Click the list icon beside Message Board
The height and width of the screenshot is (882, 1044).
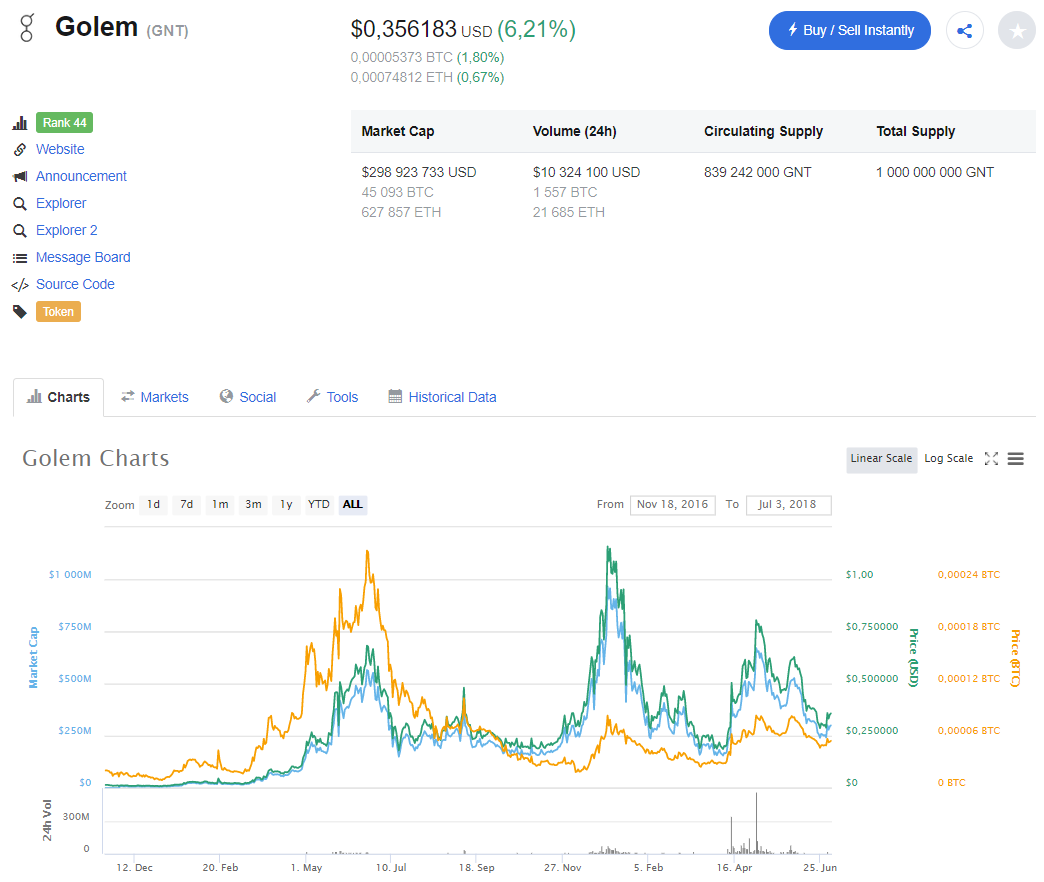click(20, 258)
